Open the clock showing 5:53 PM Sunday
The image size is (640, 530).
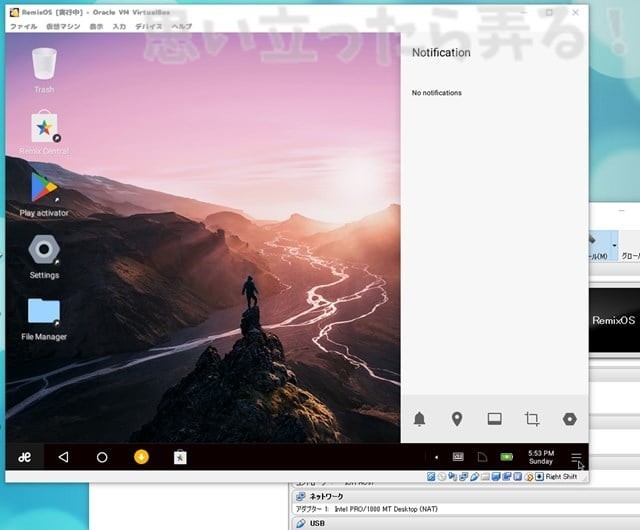pos(541,457)
